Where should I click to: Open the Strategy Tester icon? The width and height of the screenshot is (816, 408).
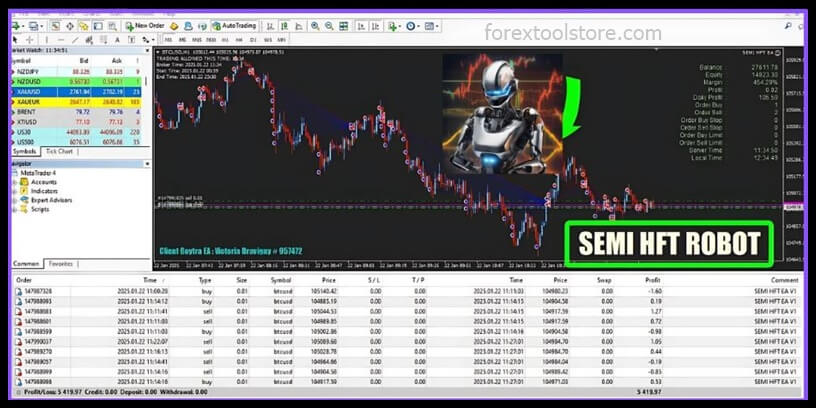pos(112,26)
